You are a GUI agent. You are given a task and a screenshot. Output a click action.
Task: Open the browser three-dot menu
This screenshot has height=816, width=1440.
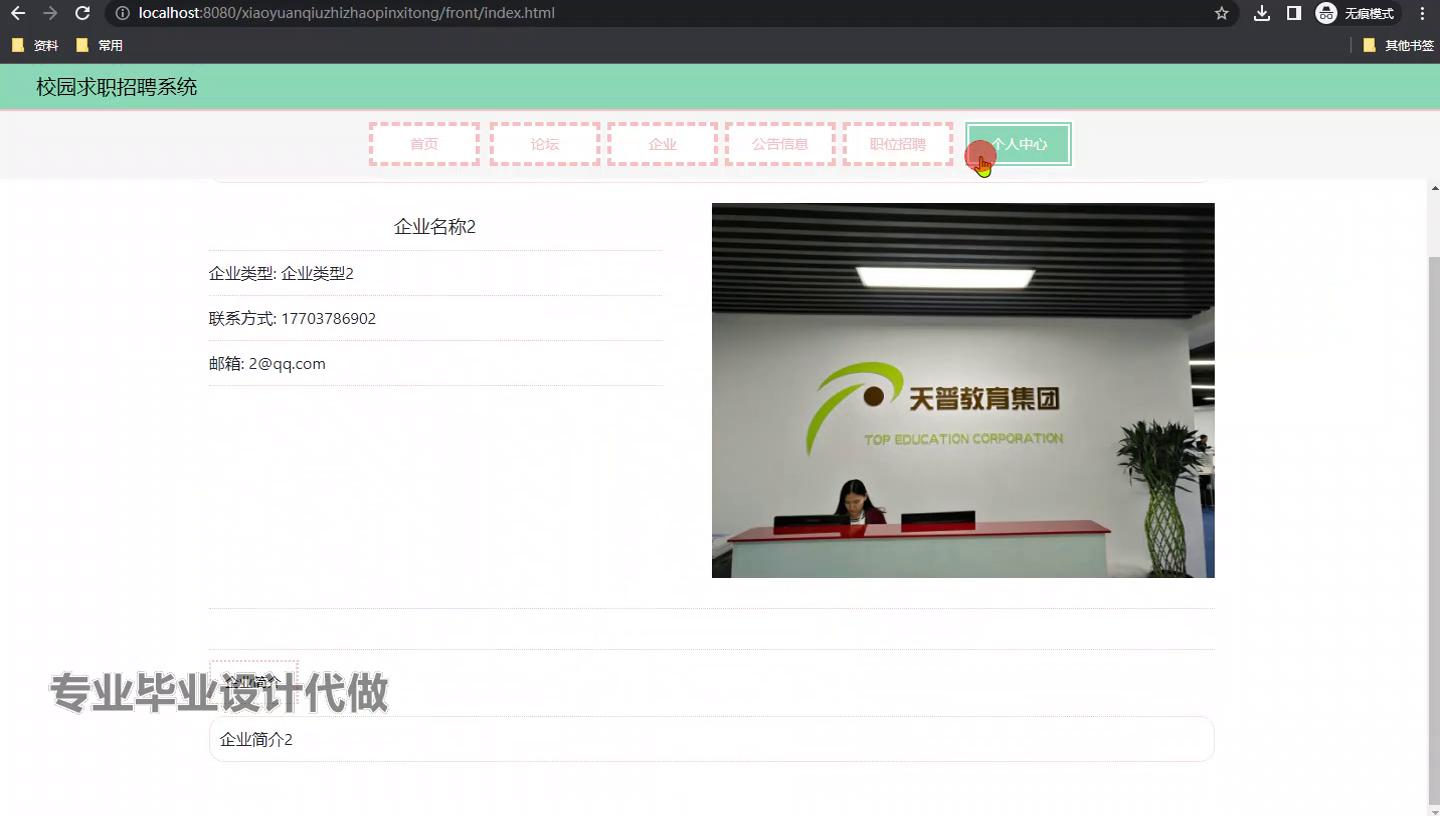(1422, 13)
